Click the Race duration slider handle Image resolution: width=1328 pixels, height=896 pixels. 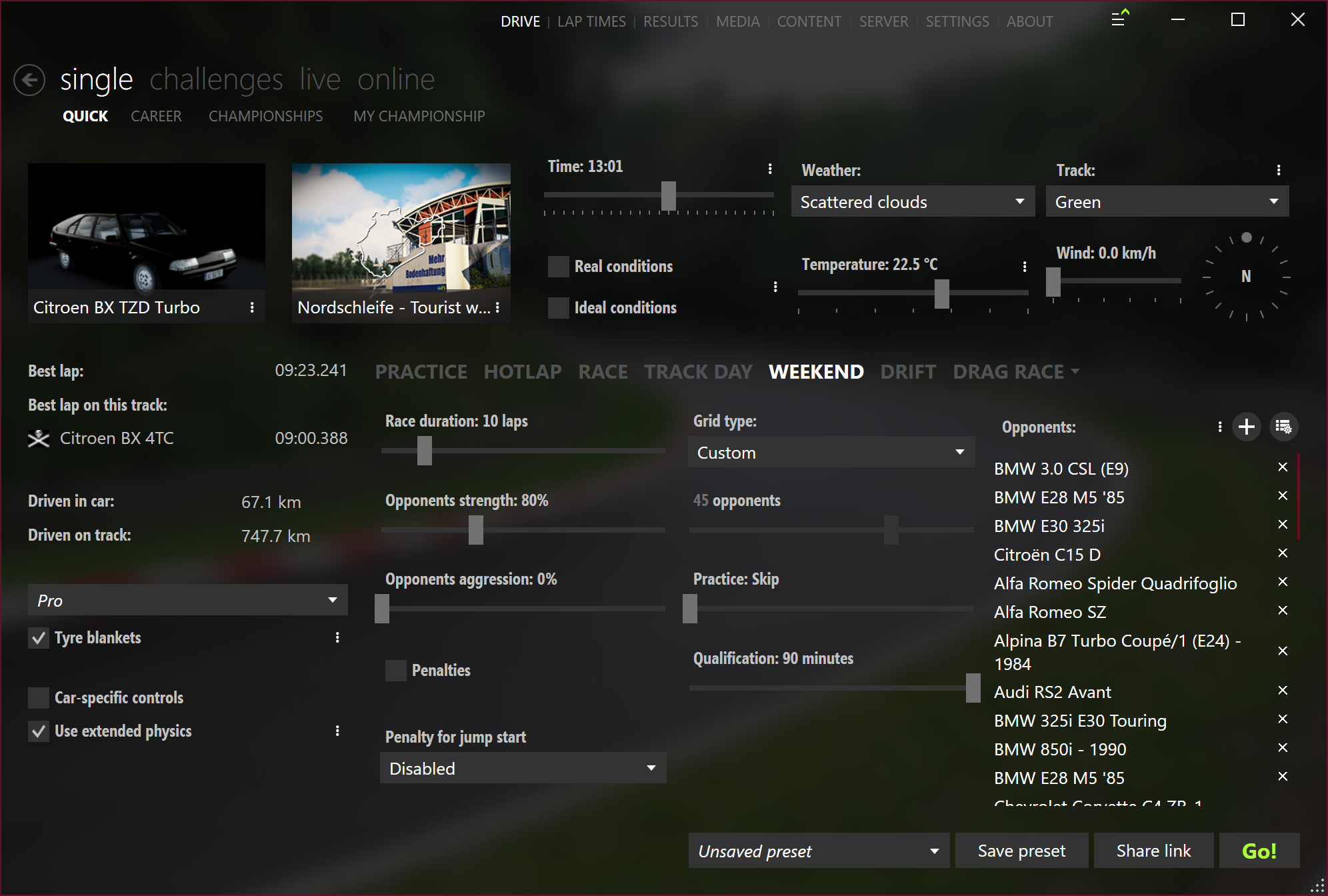tap(425, 451)
